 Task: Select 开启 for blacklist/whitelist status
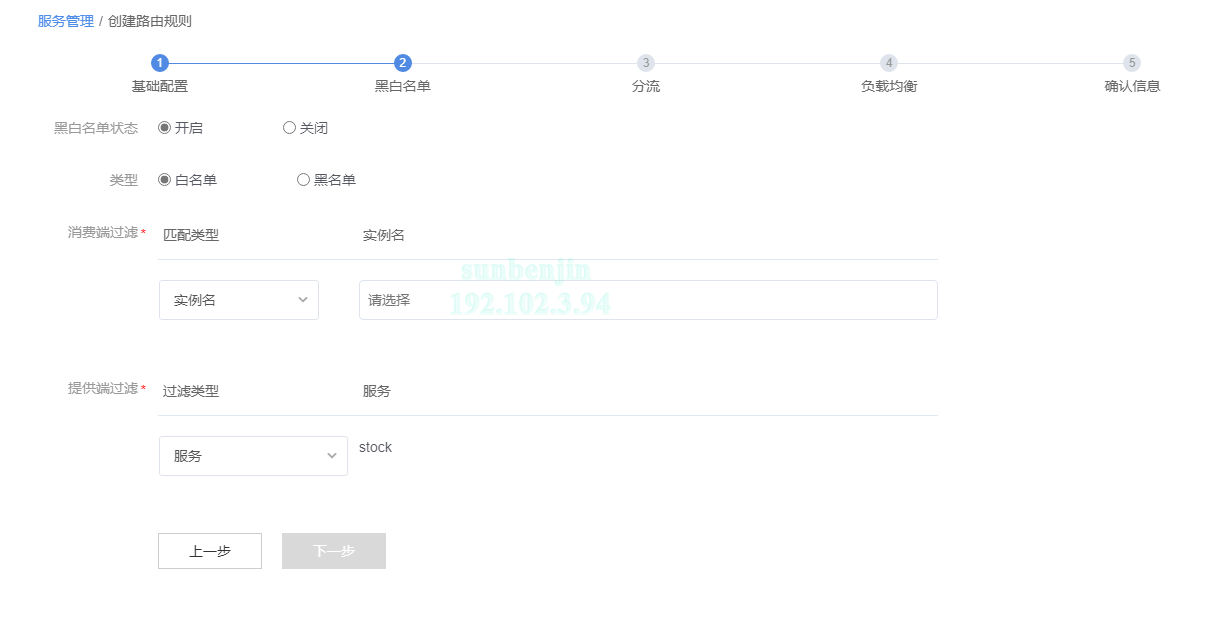pos(165,128)
